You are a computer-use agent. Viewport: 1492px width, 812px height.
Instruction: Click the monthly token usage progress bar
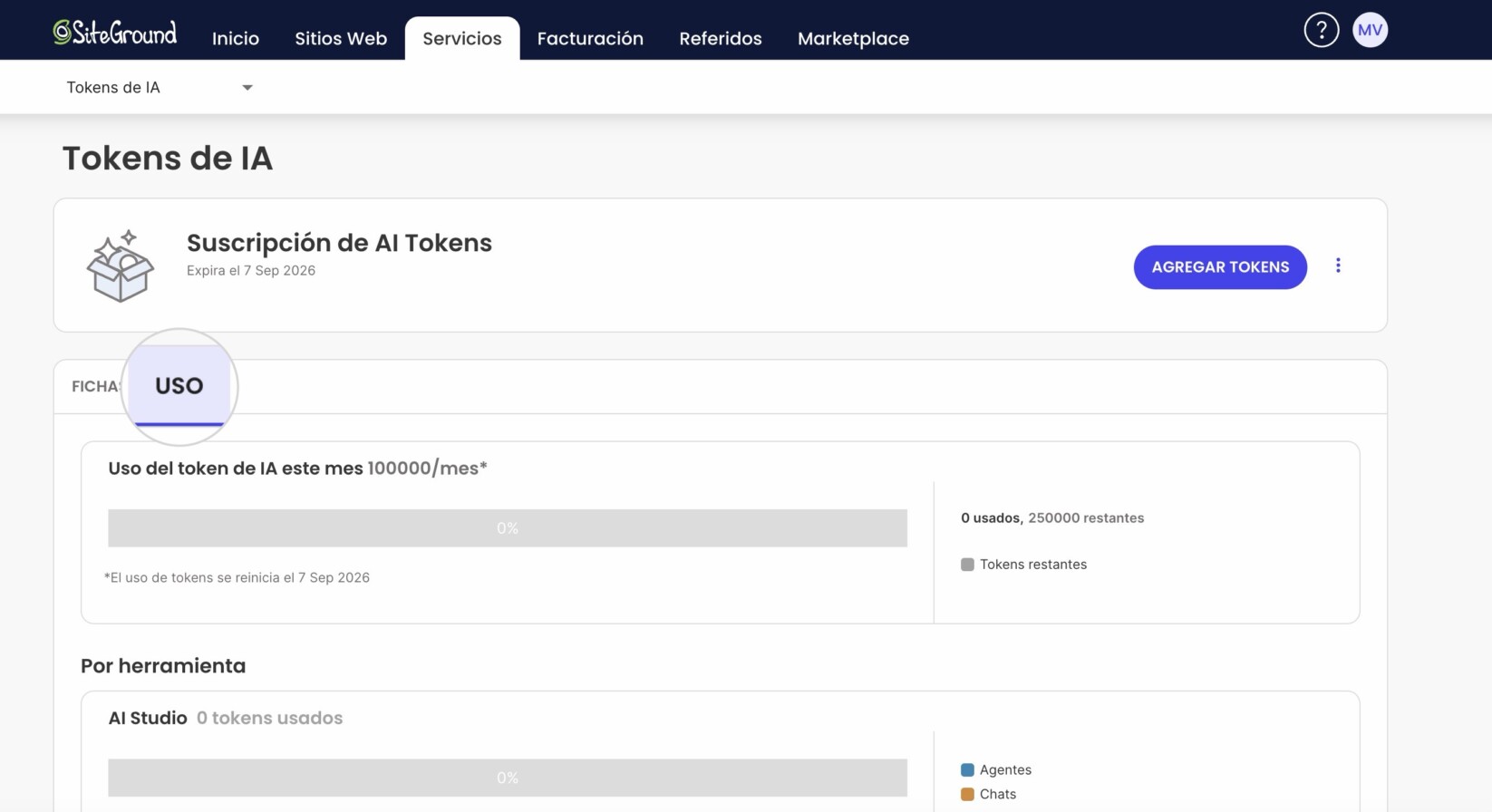click(508, 527)
